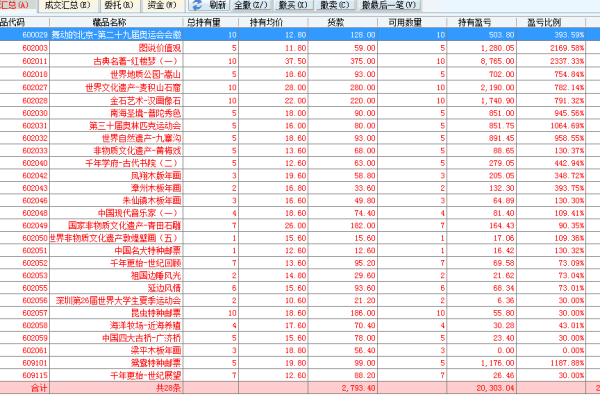600x401 pixels.
Task: Click the profit value 8,765.00
Action: (497, 61)
